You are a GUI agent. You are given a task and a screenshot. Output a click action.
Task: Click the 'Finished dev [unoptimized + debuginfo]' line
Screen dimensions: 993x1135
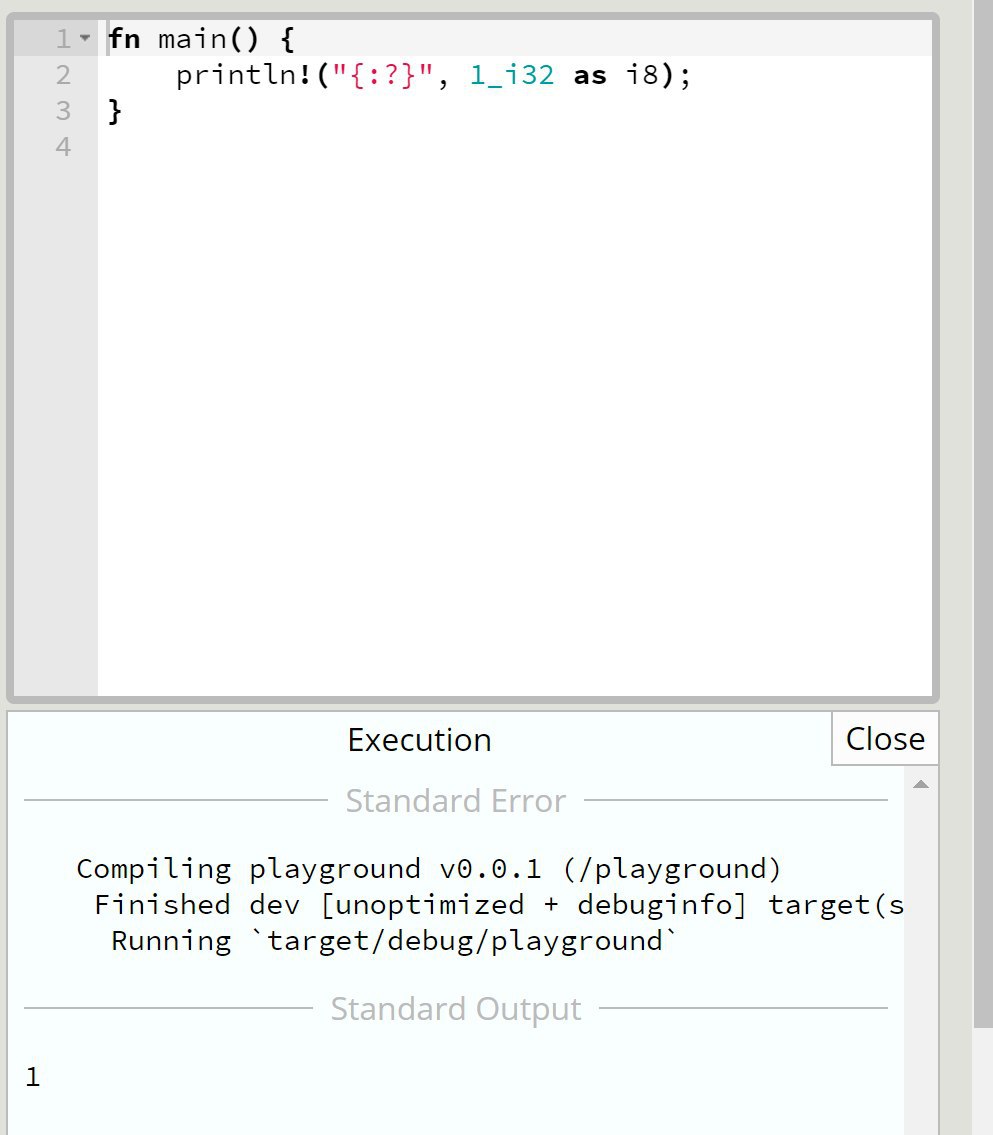tap(499, 905)
